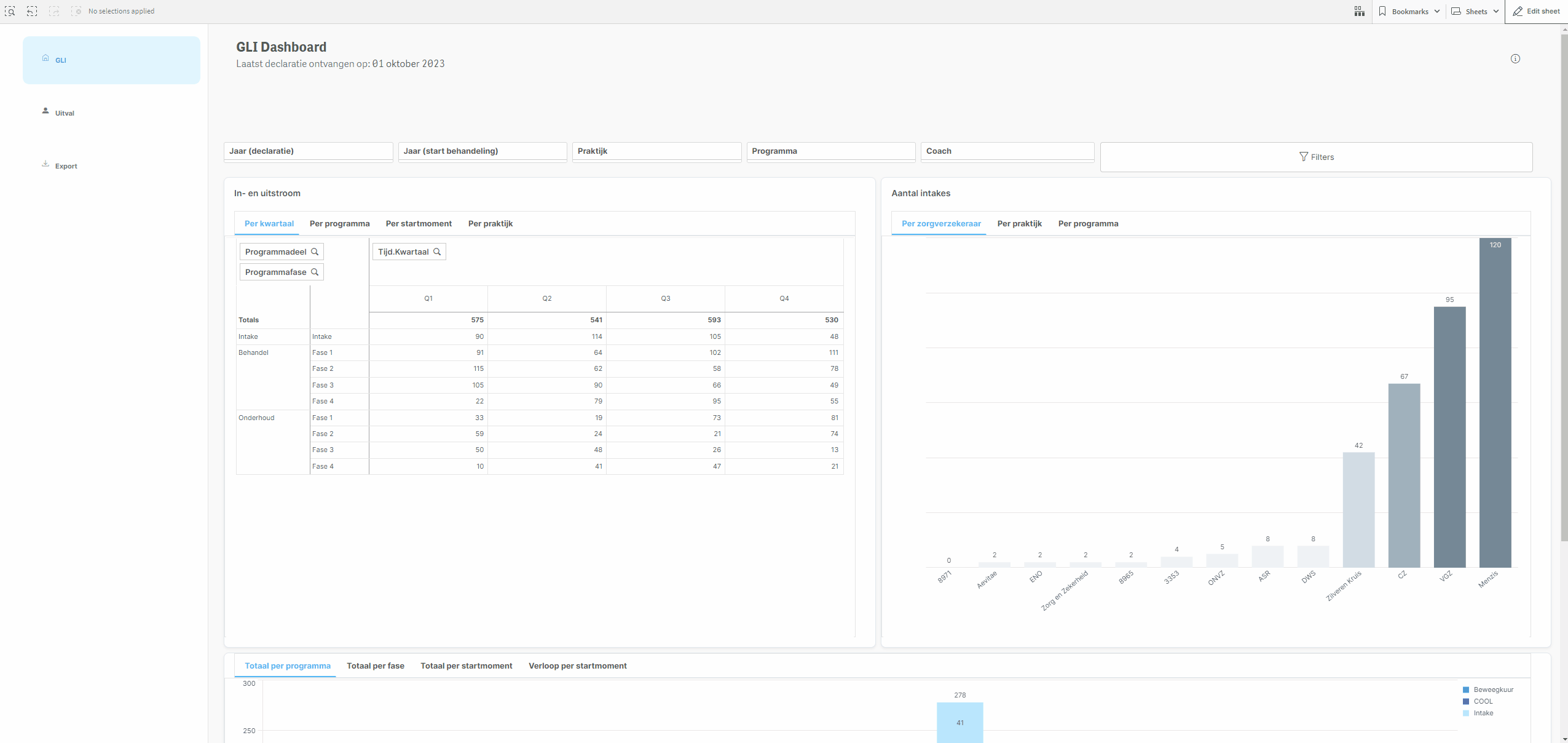Step forward in selections icon

click(x=54, y=11)
